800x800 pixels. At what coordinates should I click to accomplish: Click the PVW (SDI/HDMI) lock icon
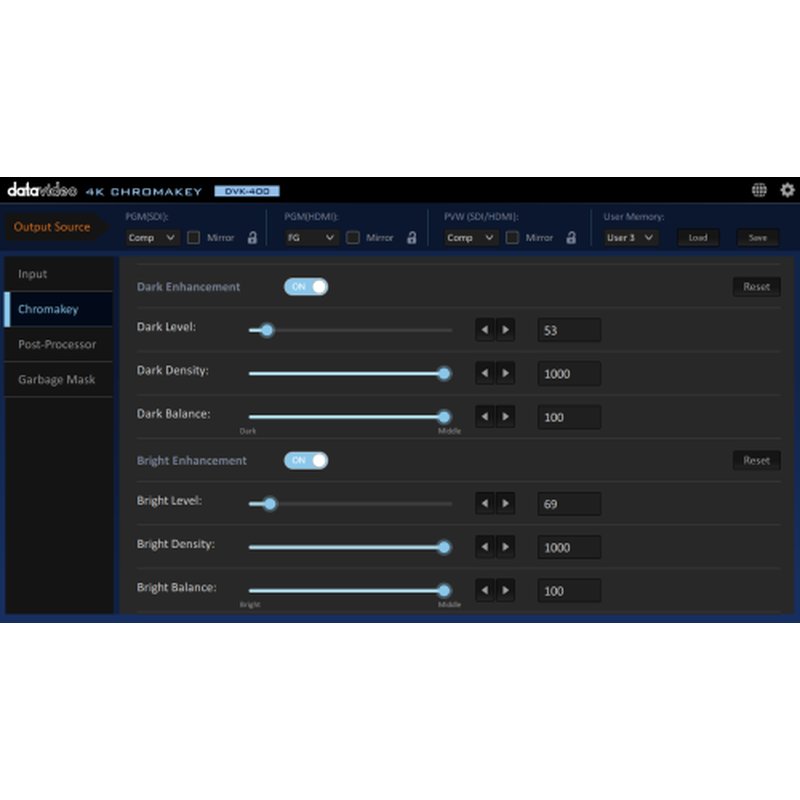pyautogui.click(x=571, y=238)
